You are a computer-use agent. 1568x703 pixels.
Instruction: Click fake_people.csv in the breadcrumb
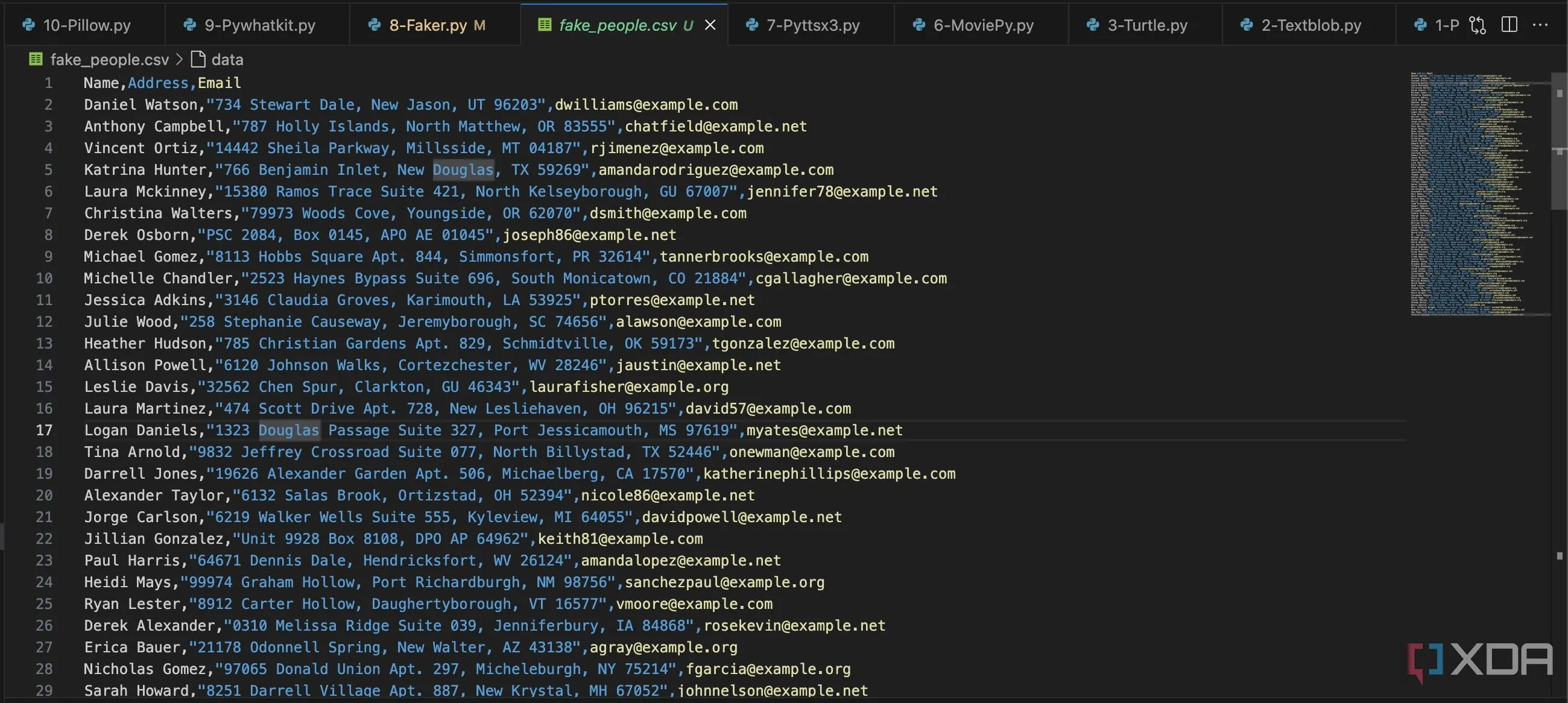tap(110, 60)
